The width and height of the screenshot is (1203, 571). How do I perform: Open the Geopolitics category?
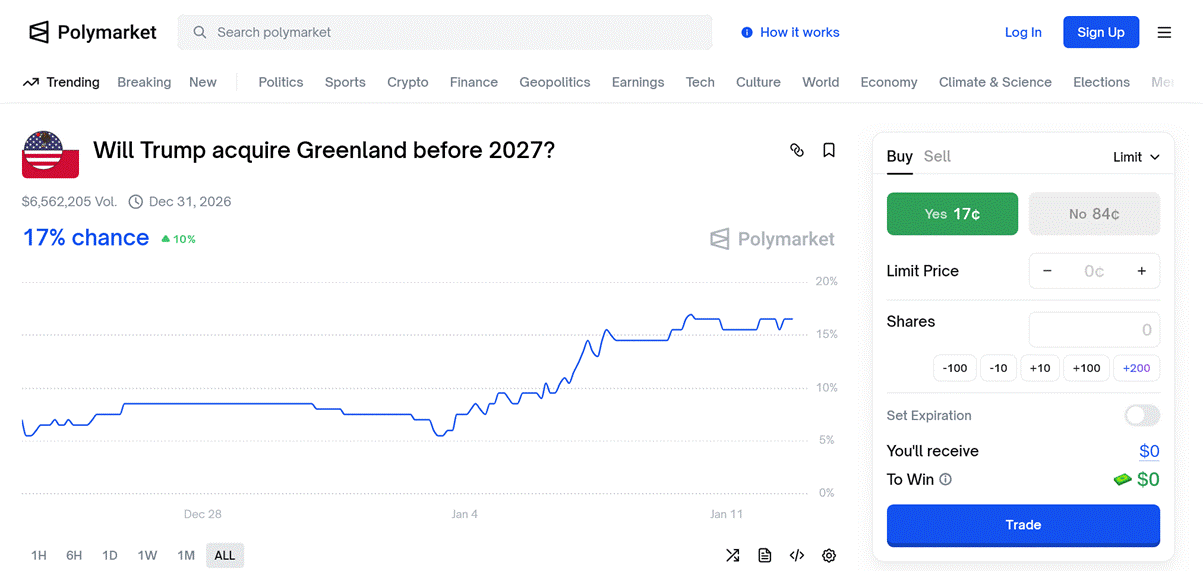click(555, 82)
